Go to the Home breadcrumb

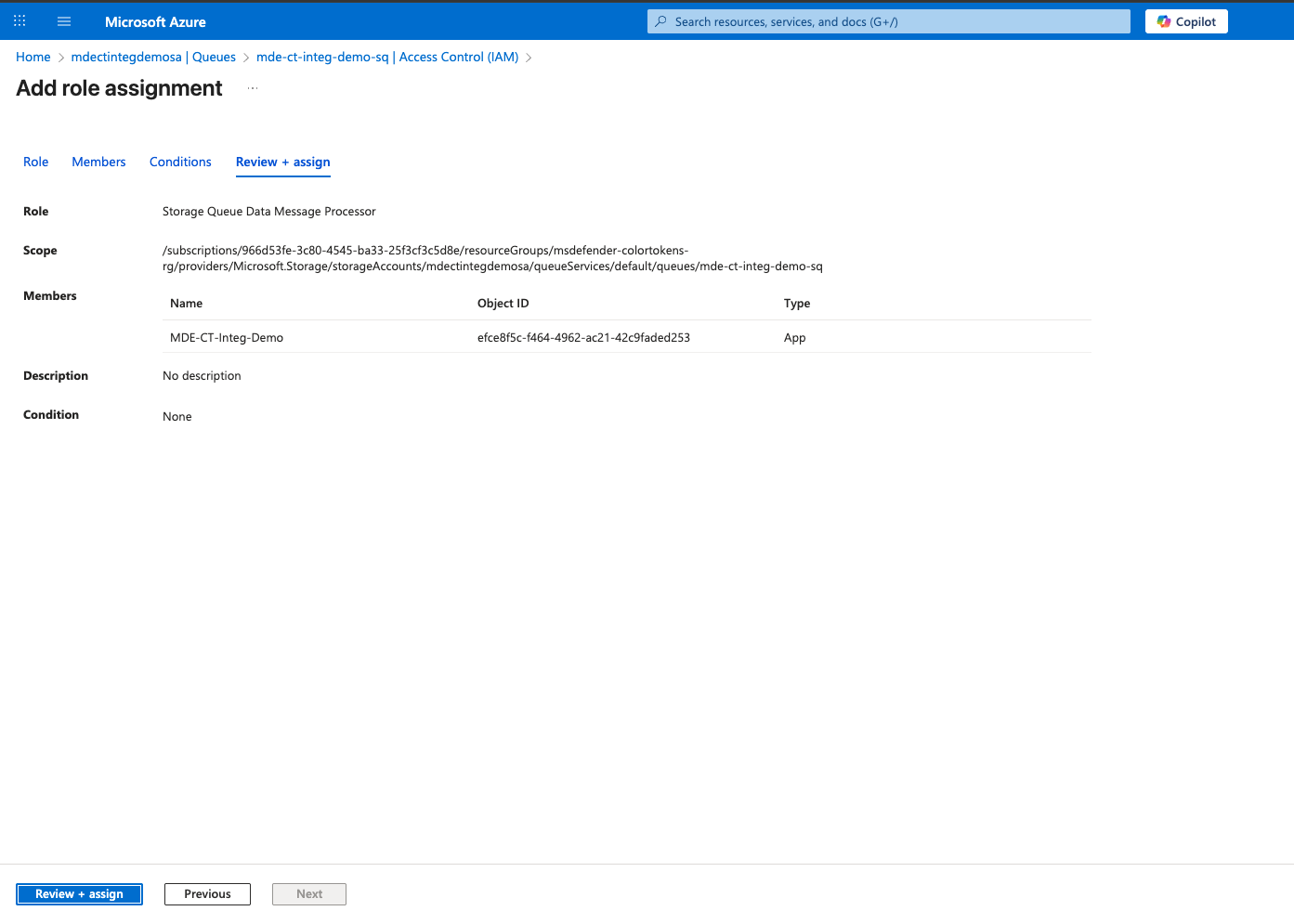tap(33, 57)
